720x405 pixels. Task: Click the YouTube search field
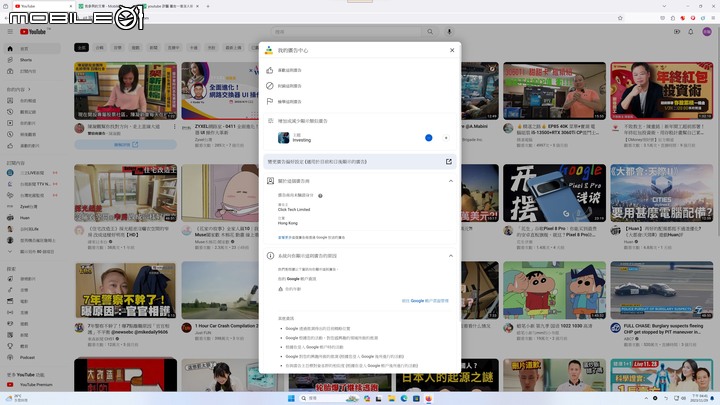point(346,32)
